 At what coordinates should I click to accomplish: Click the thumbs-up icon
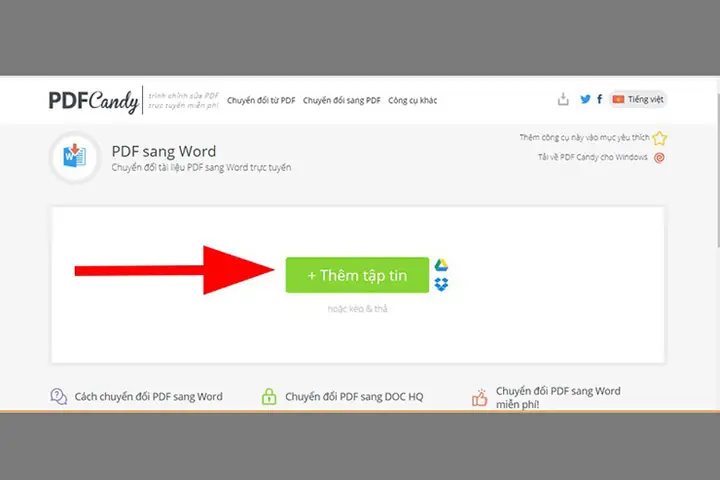click(479, 397)
